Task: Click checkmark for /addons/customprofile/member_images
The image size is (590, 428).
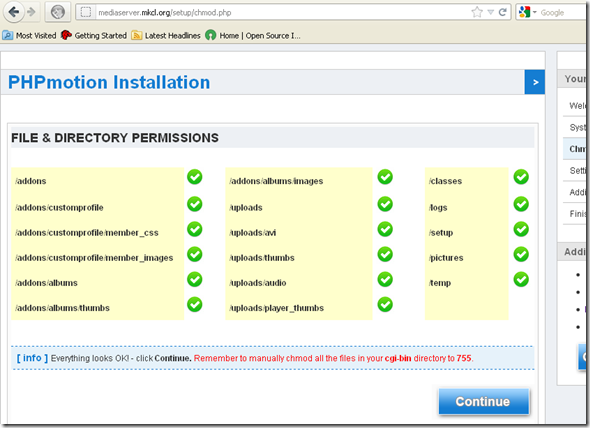Action: tap(195, 254)
